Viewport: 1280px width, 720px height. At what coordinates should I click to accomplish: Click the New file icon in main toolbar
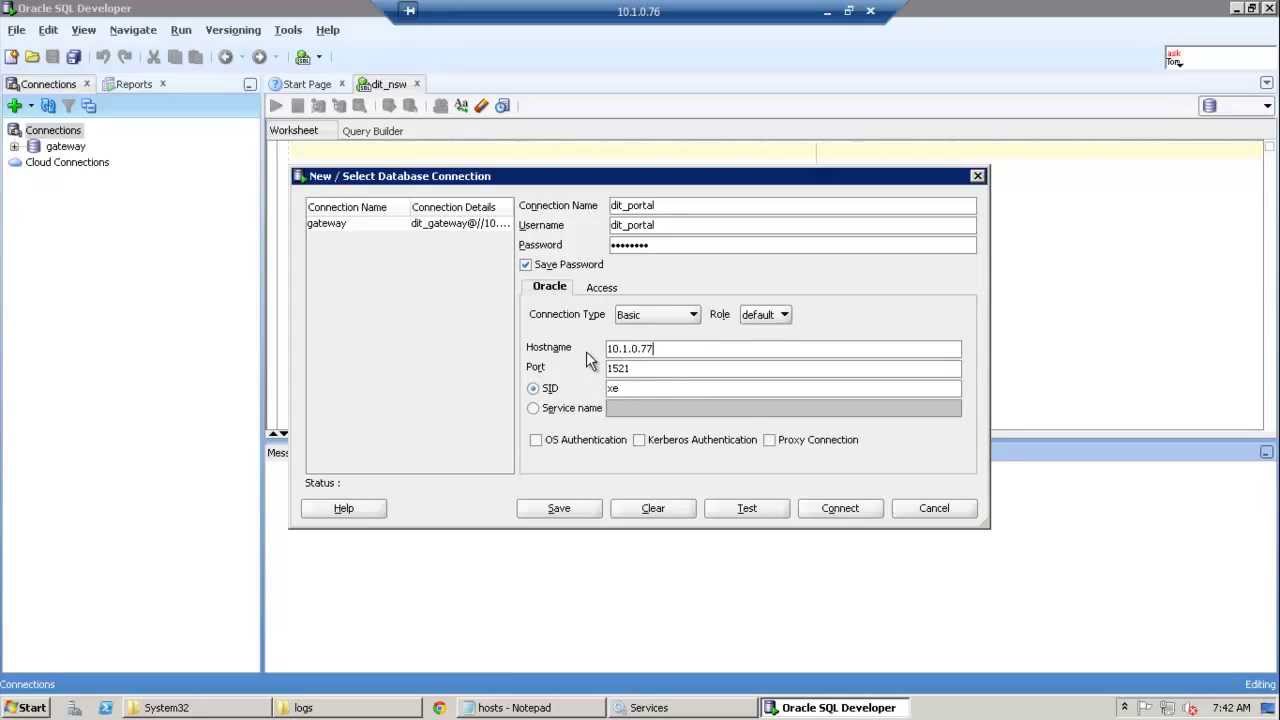11,57
